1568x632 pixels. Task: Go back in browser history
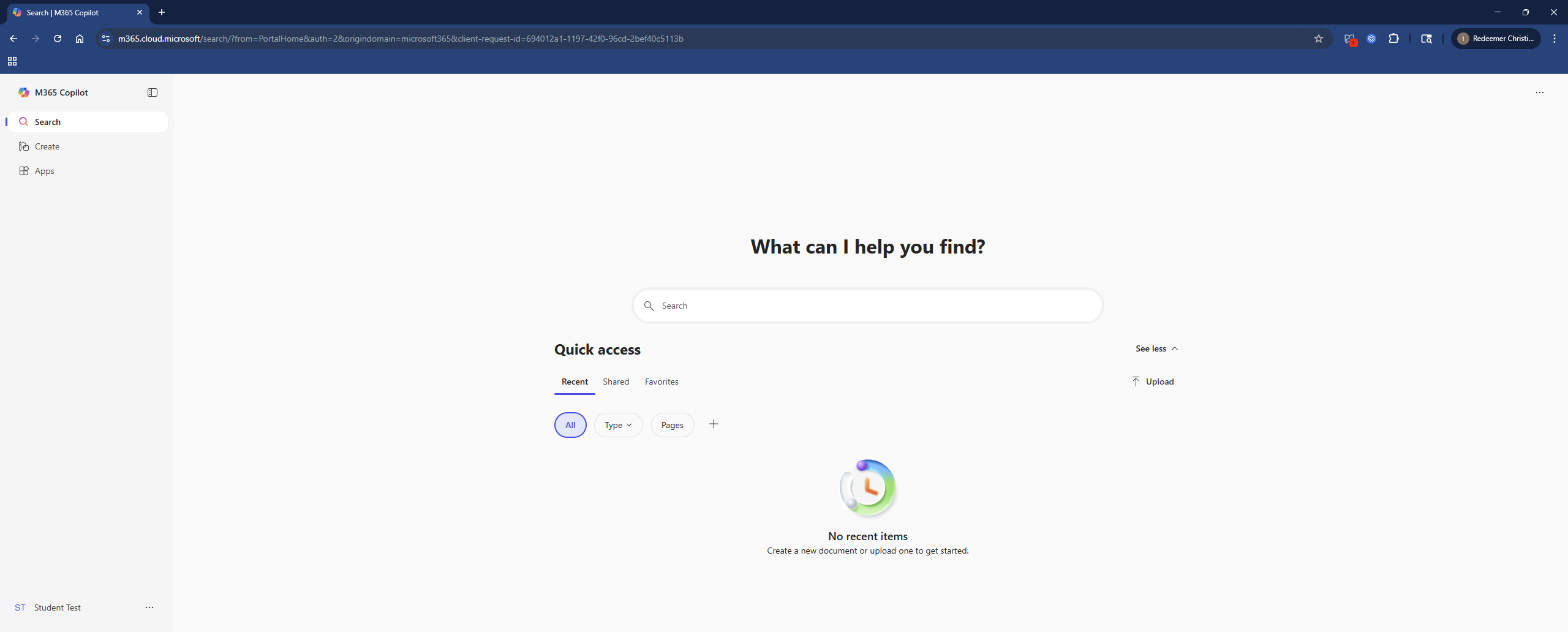pyautogui.click(x=13, y=39)
